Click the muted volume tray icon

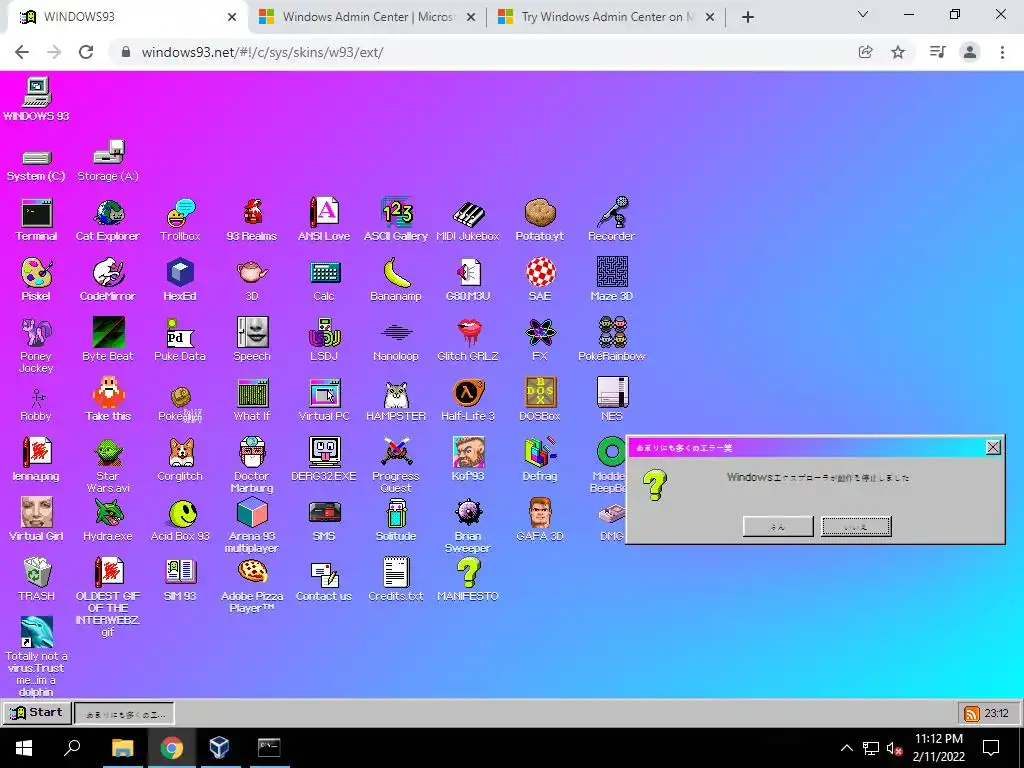894,748
